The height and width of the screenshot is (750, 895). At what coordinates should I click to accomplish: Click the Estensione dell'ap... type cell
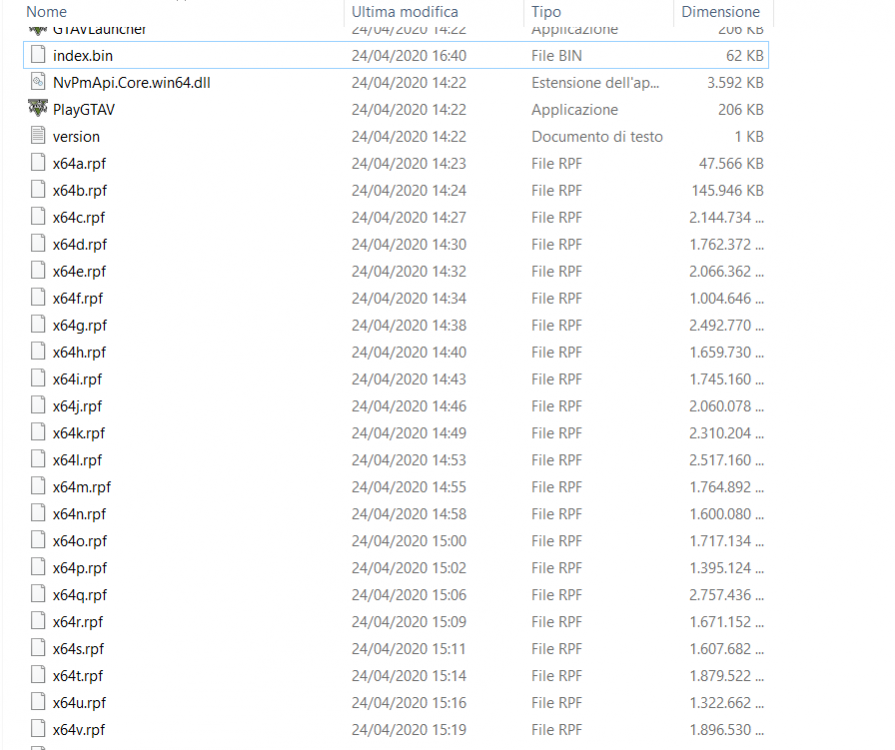click(595, 83)
